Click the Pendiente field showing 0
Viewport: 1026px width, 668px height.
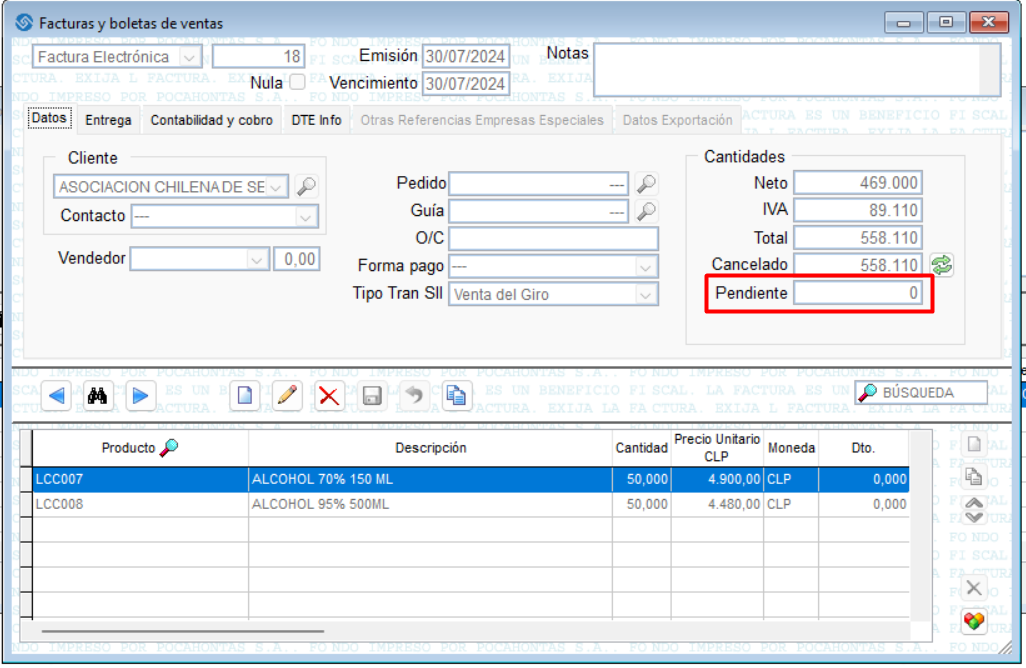[x=858, y=292]
